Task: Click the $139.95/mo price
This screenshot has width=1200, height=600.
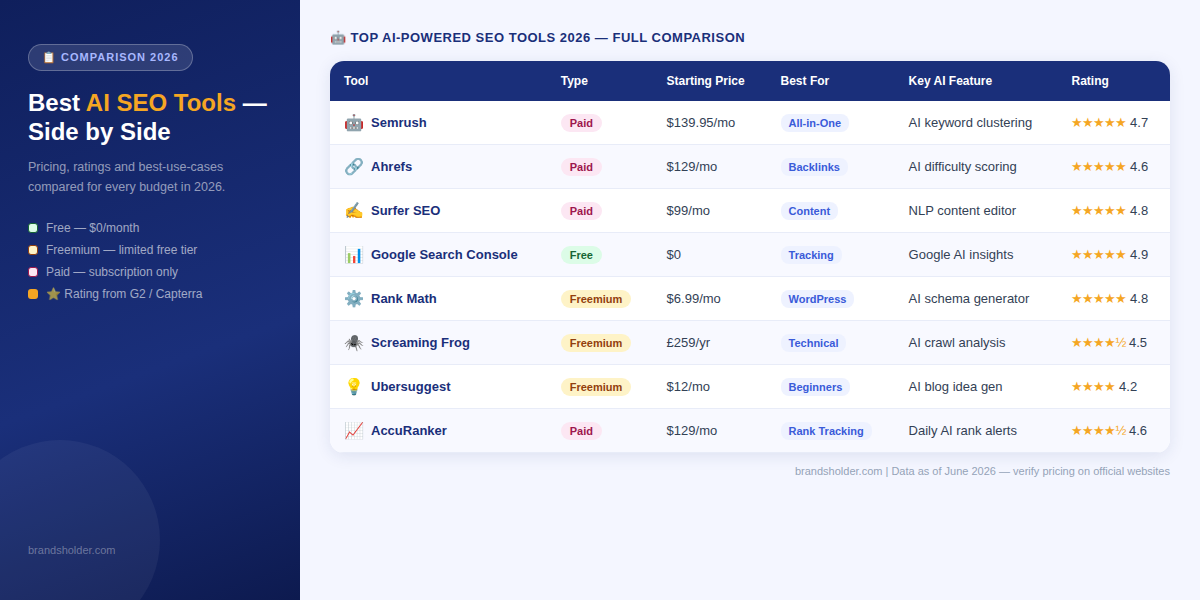Action: (x=701, y=123)
